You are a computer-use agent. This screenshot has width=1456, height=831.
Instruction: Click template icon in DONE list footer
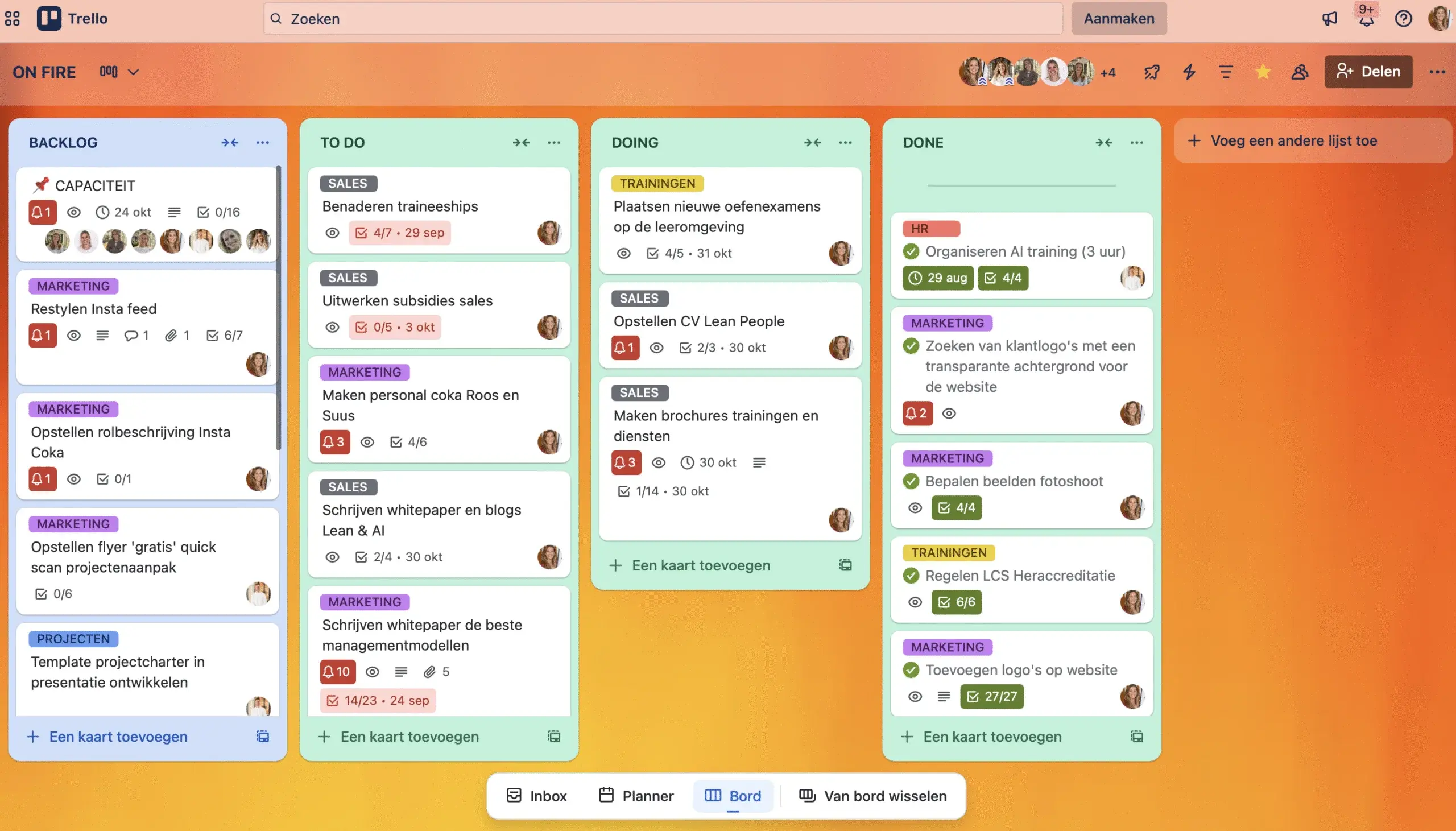(1136, 736)
